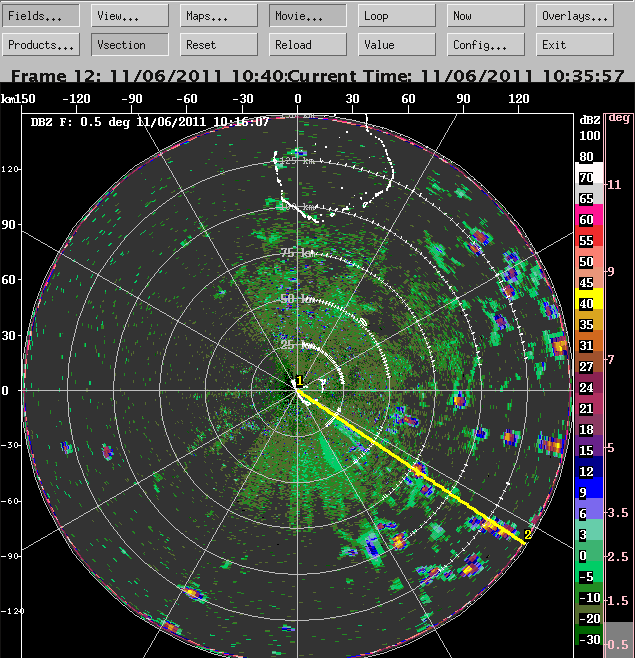Click the 125 km range ring label
The height and width of the screenshot is (658, 635).
(x=298, y=161)
